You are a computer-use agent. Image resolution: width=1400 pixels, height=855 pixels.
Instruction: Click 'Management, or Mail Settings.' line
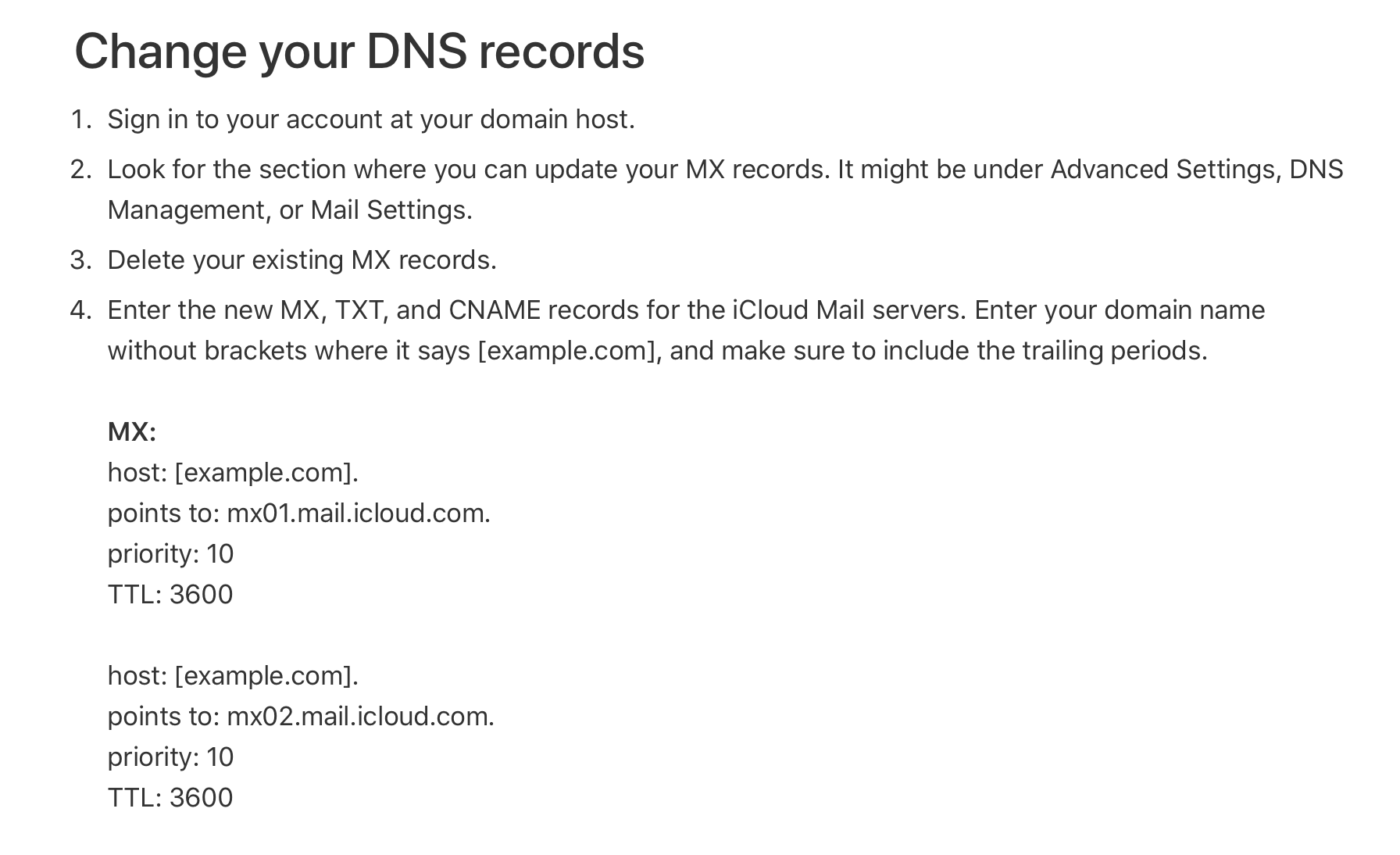coord(290,210)
